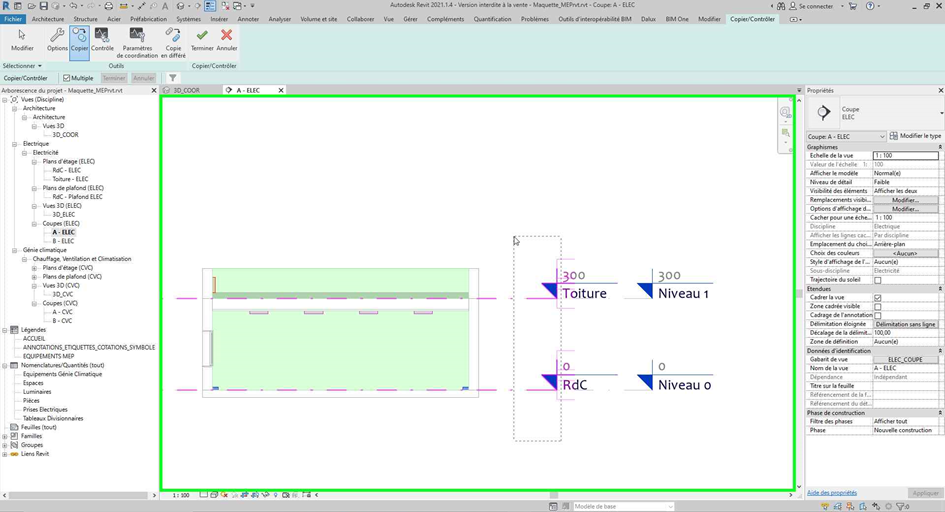Select the Modifier arrow tool
The width and height of the screenshot is (945, 512).
tap(22, 40)
